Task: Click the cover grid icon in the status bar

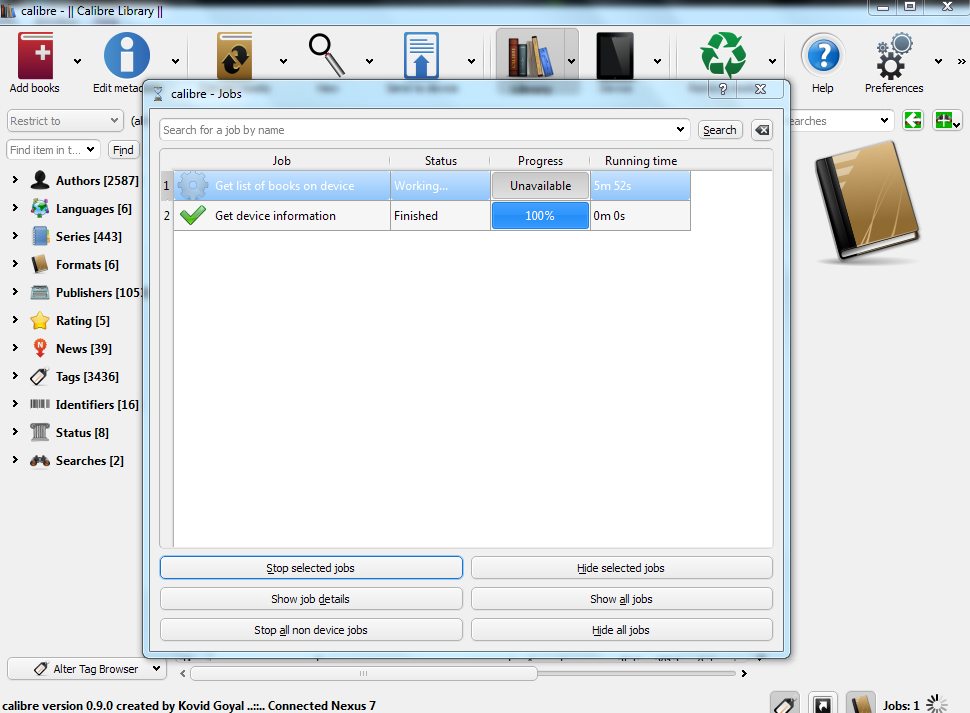Action: pyautogui.click(x=823, y=704)
